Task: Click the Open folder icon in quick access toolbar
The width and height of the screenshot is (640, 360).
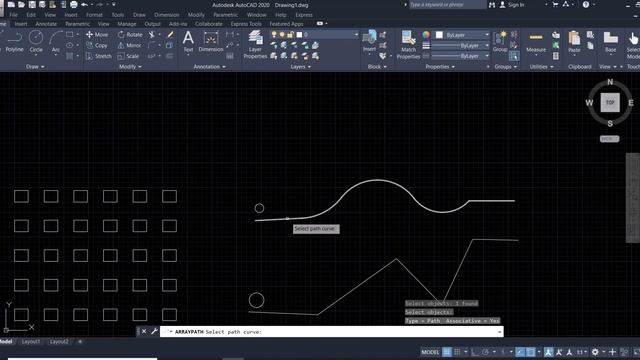Action: click(21, 5)
